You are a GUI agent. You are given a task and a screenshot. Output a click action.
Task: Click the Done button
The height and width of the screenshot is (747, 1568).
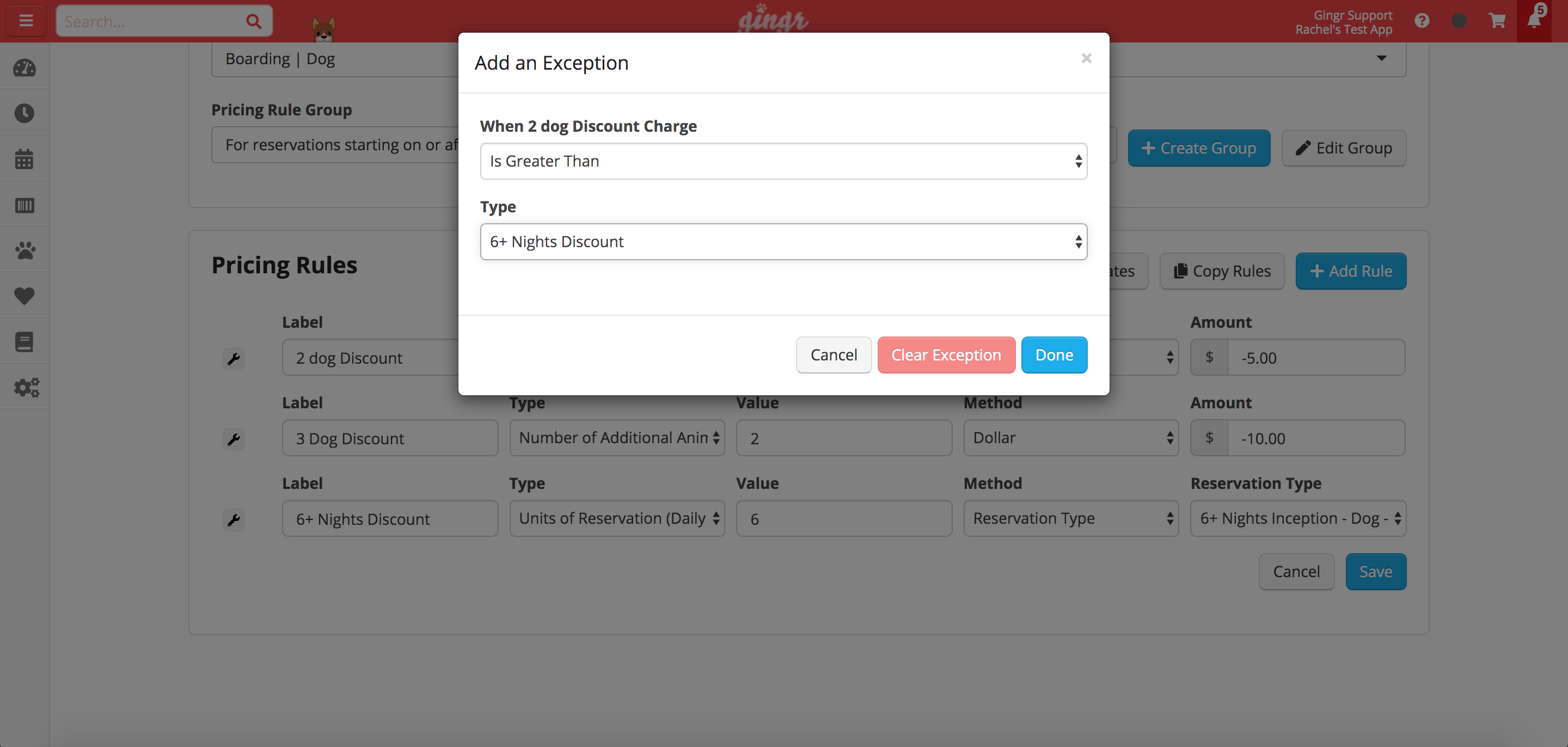tap(1053, 355)
